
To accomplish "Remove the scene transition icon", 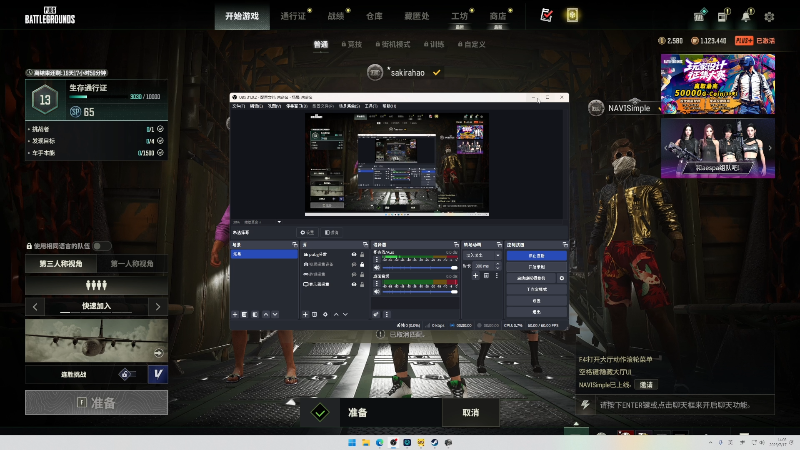I will tap(486, 276).
